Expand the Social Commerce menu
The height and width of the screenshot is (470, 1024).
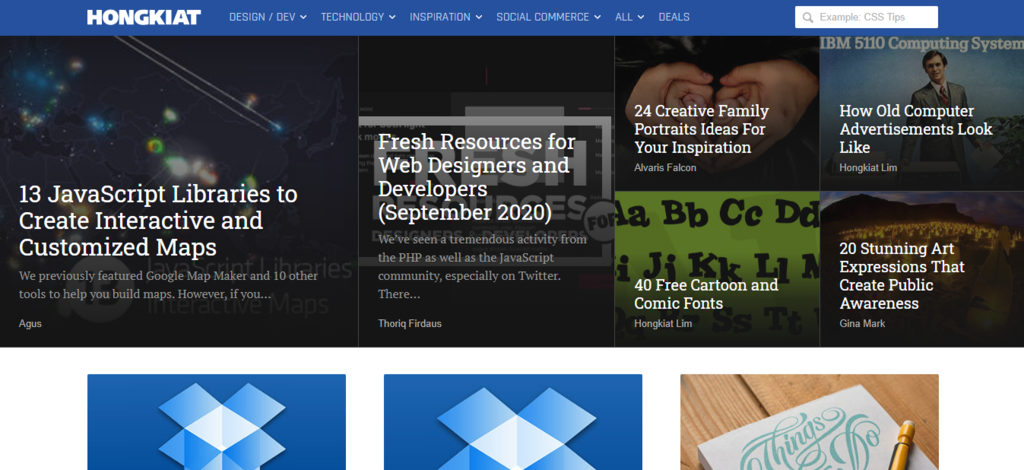(x=549, y=17)
